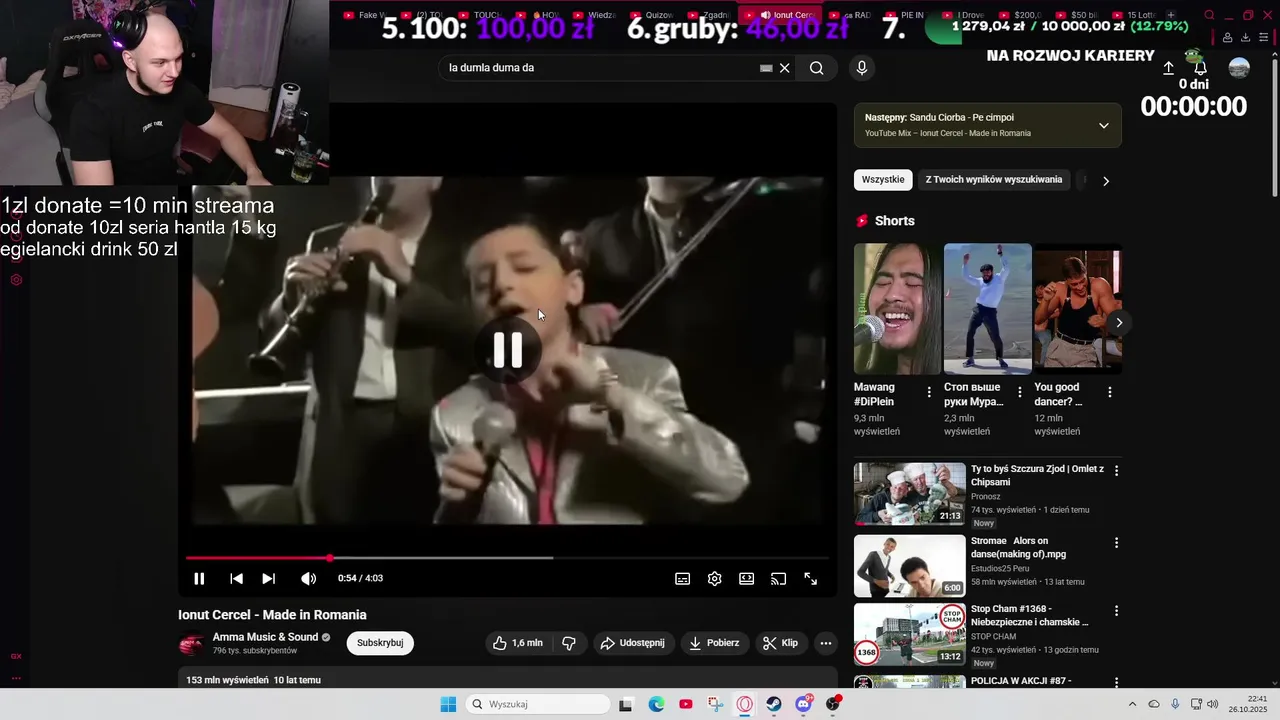
Task: Click the Wyszukaj taskbar search box
Action: tap(538, 704)
